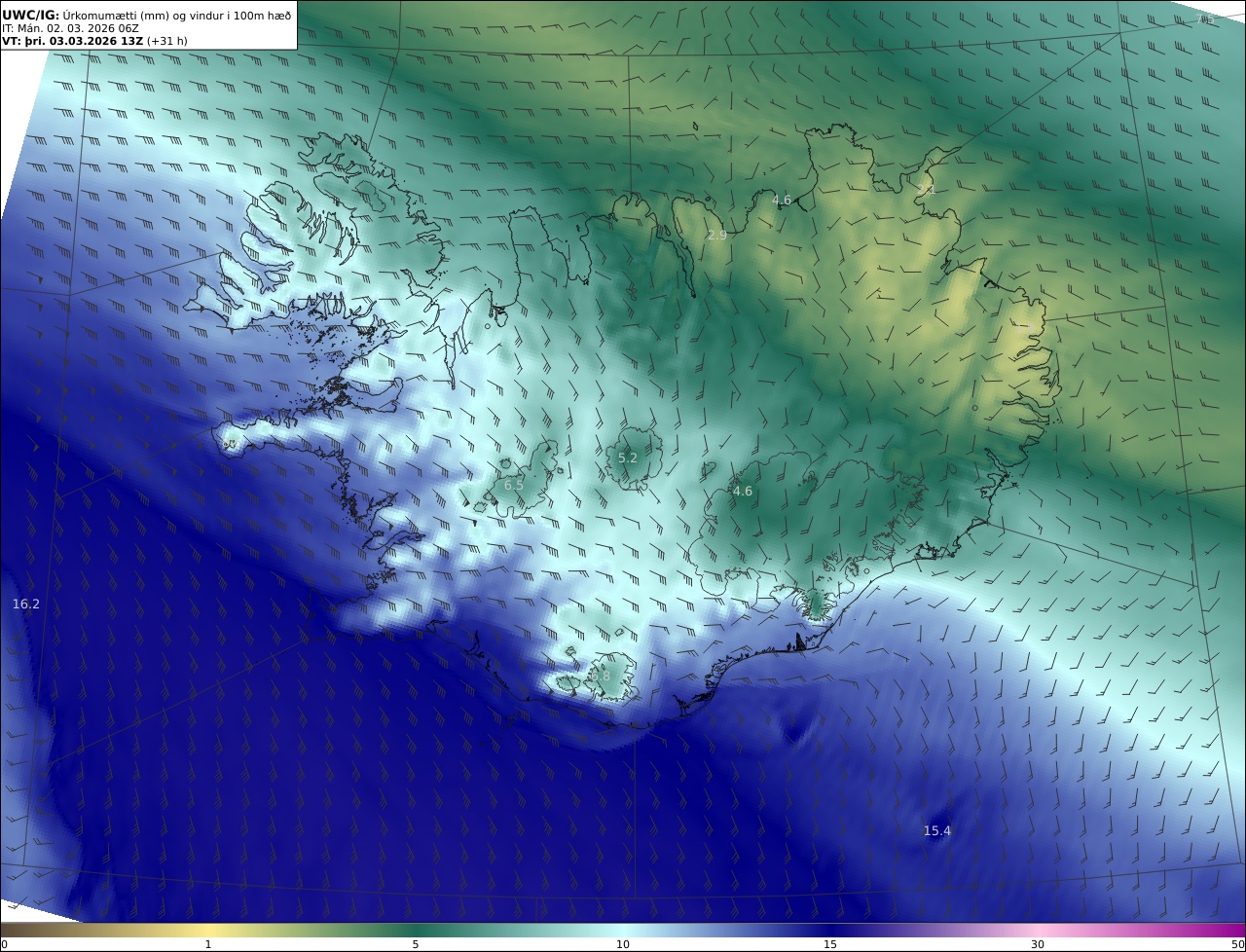
Task: Click the colorbar tick labeled 50
Action: coord(1237,944)
